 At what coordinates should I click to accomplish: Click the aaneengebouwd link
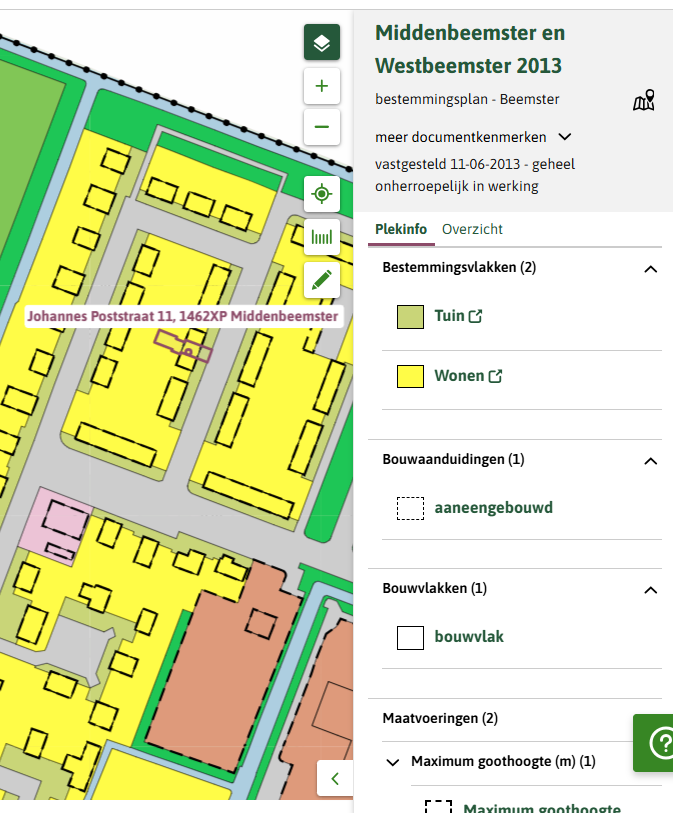(493, 508)
